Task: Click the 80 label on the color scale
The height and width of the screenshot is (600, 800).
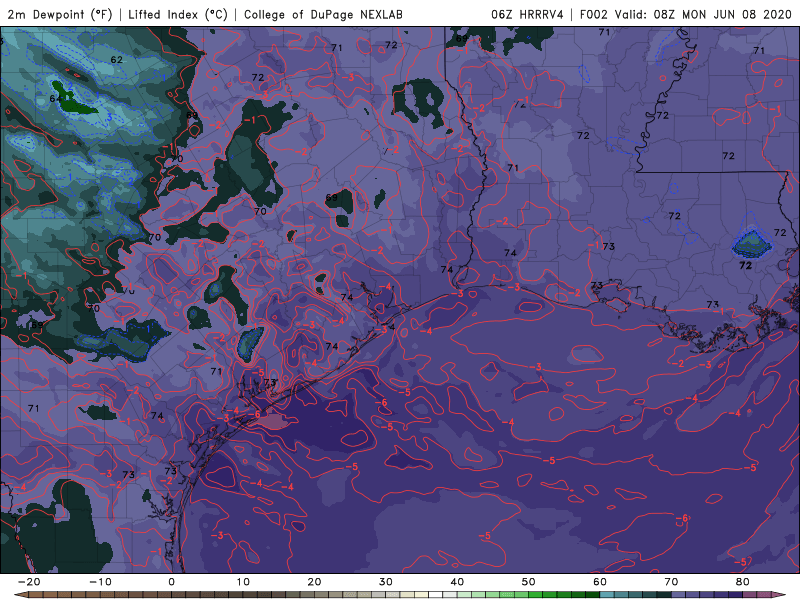Action: pos(743,582)
